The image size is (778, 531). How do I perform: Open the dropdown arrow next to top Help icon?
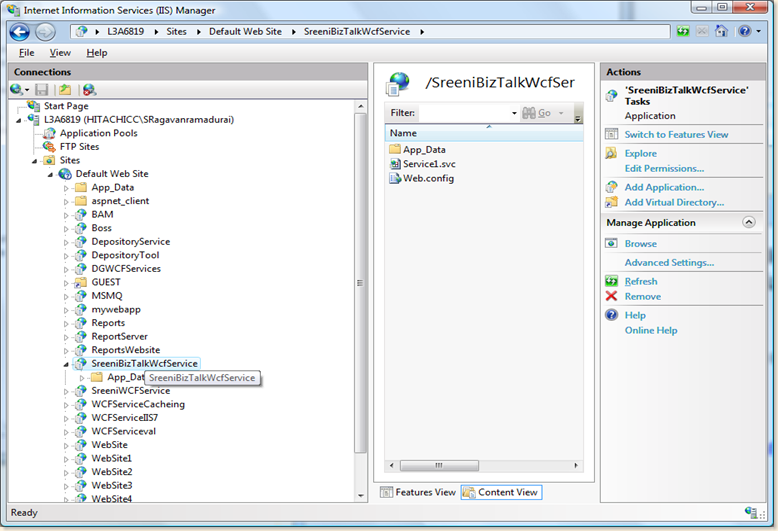coord(759,31)
